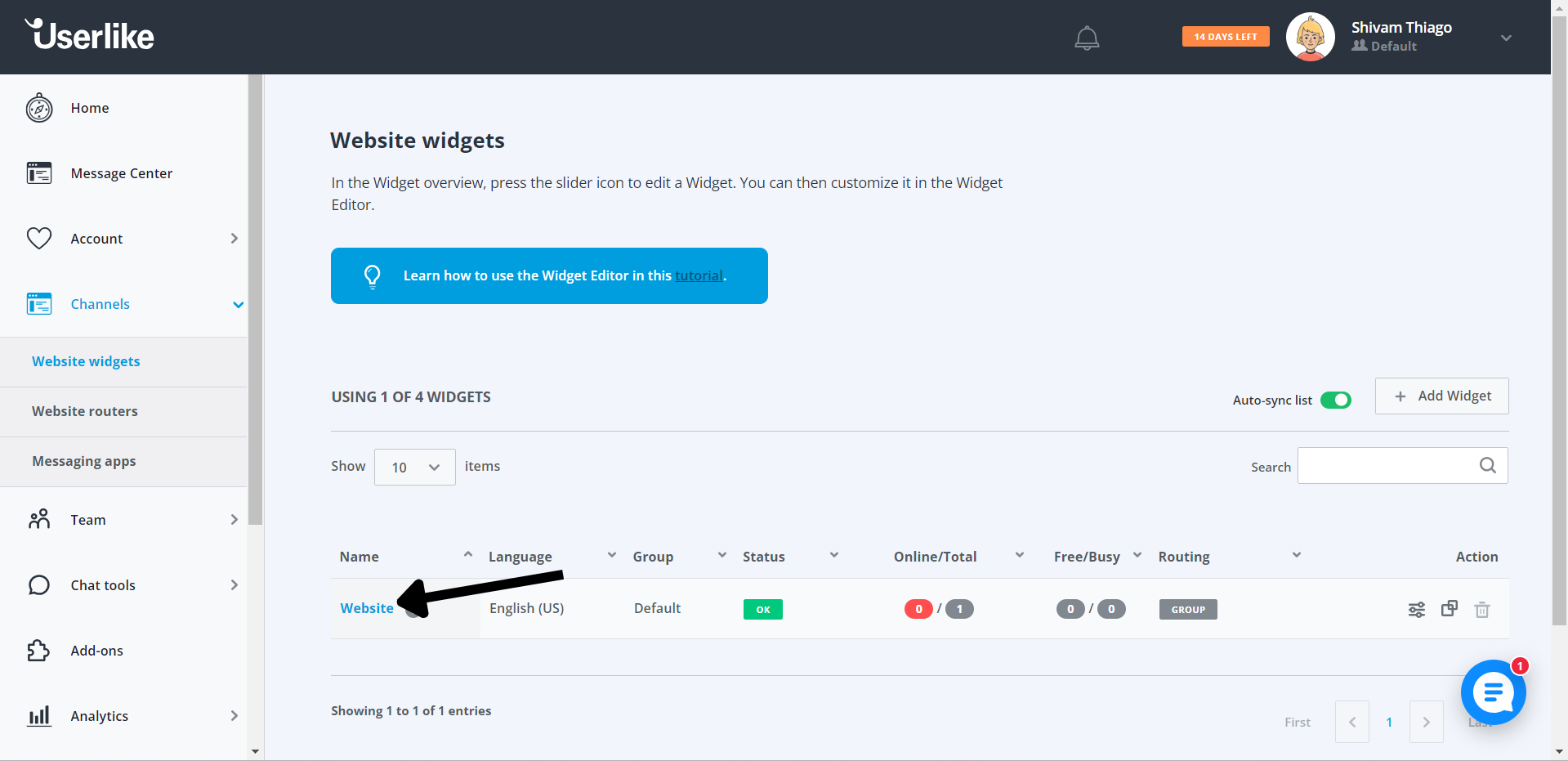Click the green OK status badge
Screen dimensions: 1568x761
763,609
